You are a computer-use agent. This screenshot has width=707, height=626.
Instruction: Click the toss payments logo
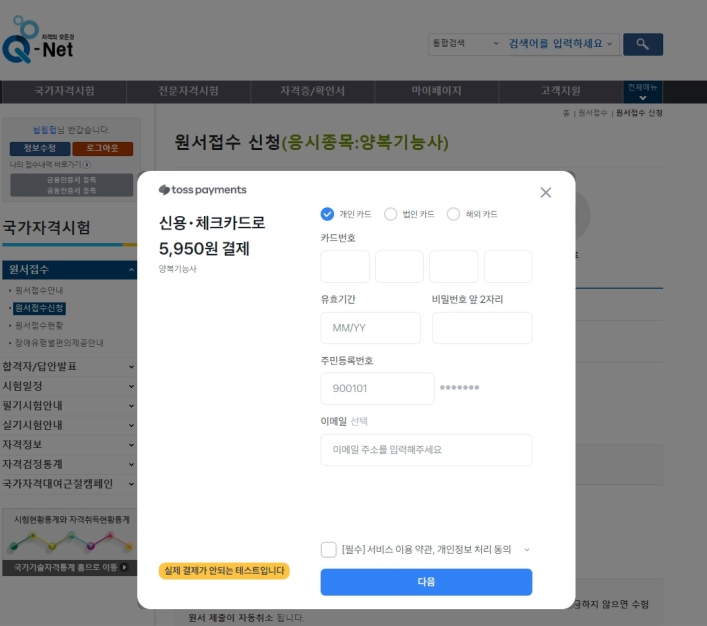(202, 190)
